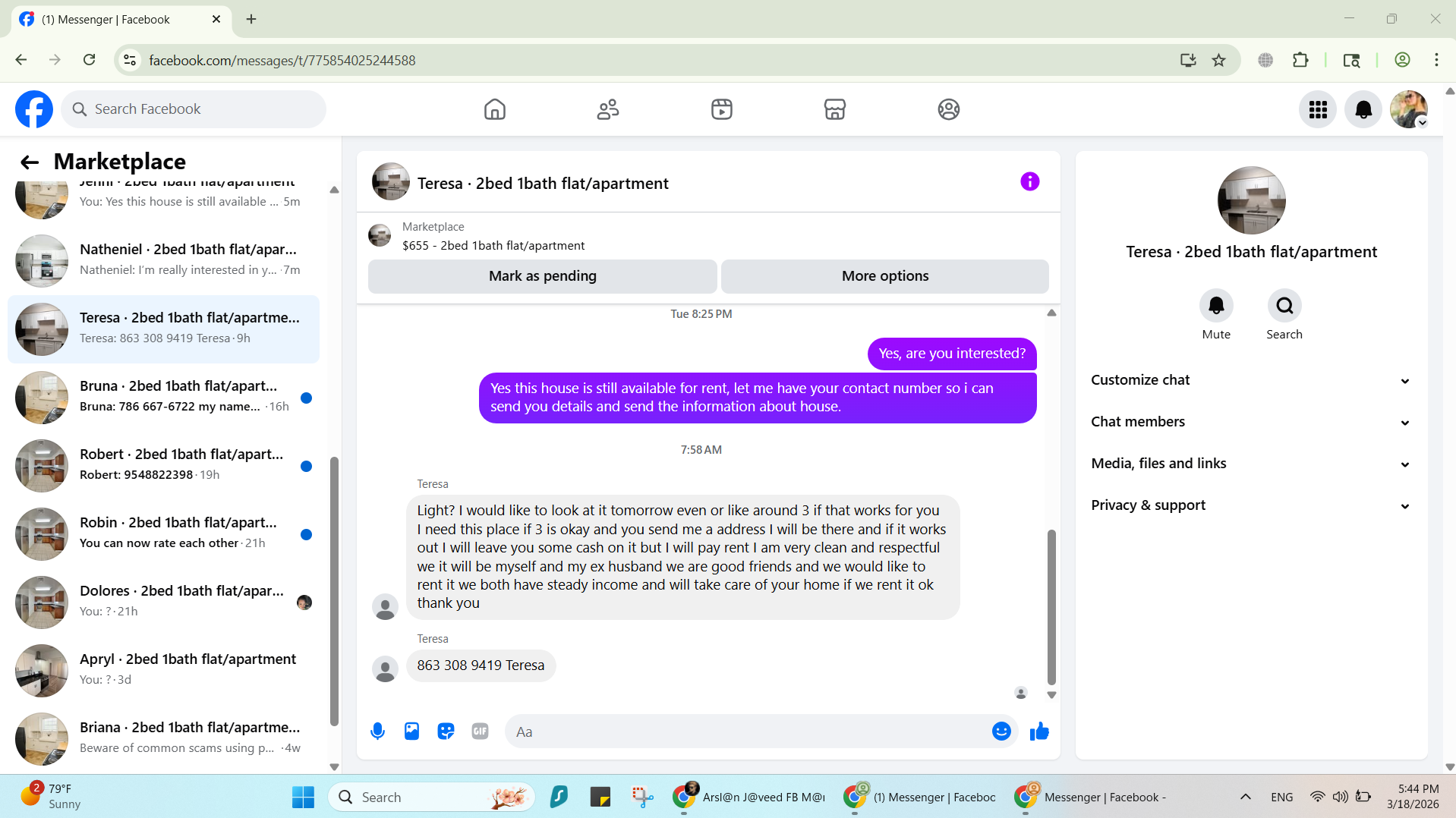The width and height of the screenshot is (1456, 818).
Task: Send a thumbs up like
Action: point(1039,731)
